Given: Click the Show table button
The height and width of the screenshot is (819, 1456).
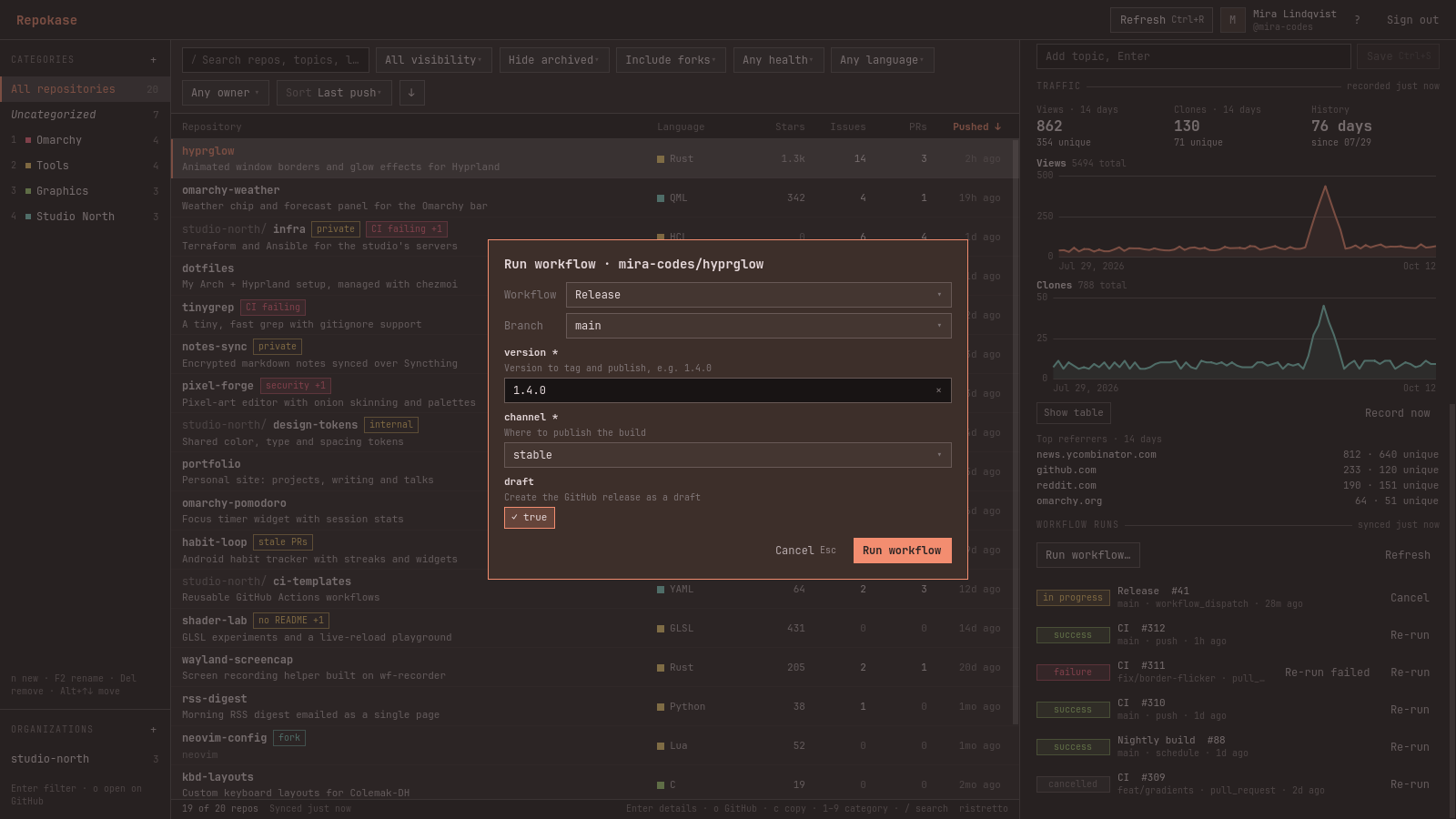Looking at the screenshot, I should click(x=1074, y=413).
